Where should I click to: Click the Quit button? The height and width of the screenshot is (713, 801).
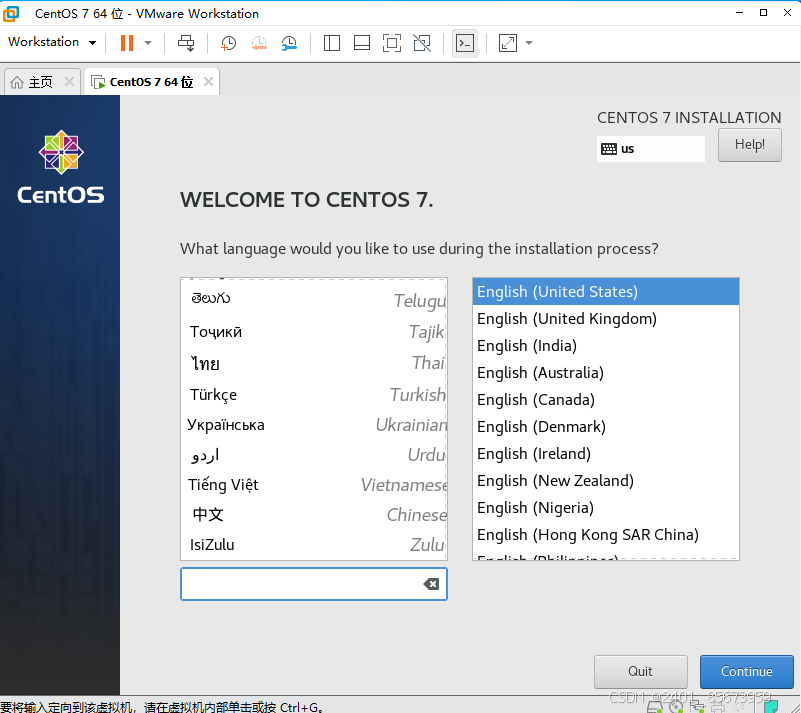[x=641, y=672]
